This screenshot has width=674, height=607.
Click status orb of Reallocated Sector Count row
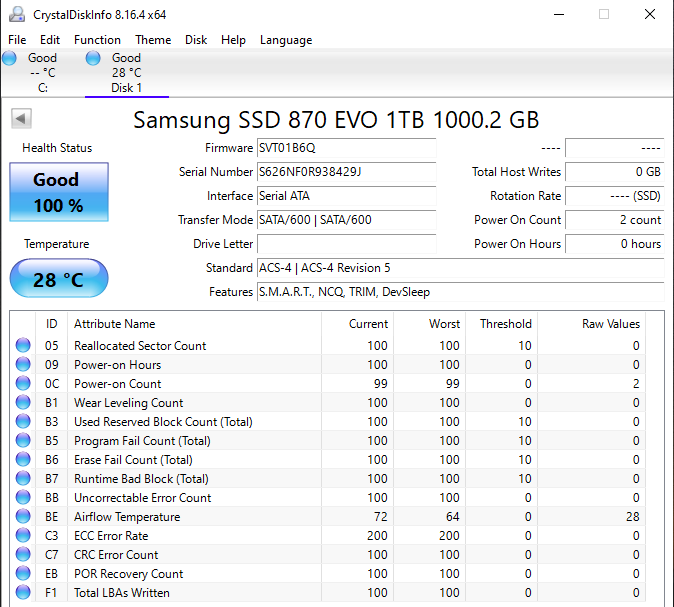pyautogui.click(x=23, y=345)
